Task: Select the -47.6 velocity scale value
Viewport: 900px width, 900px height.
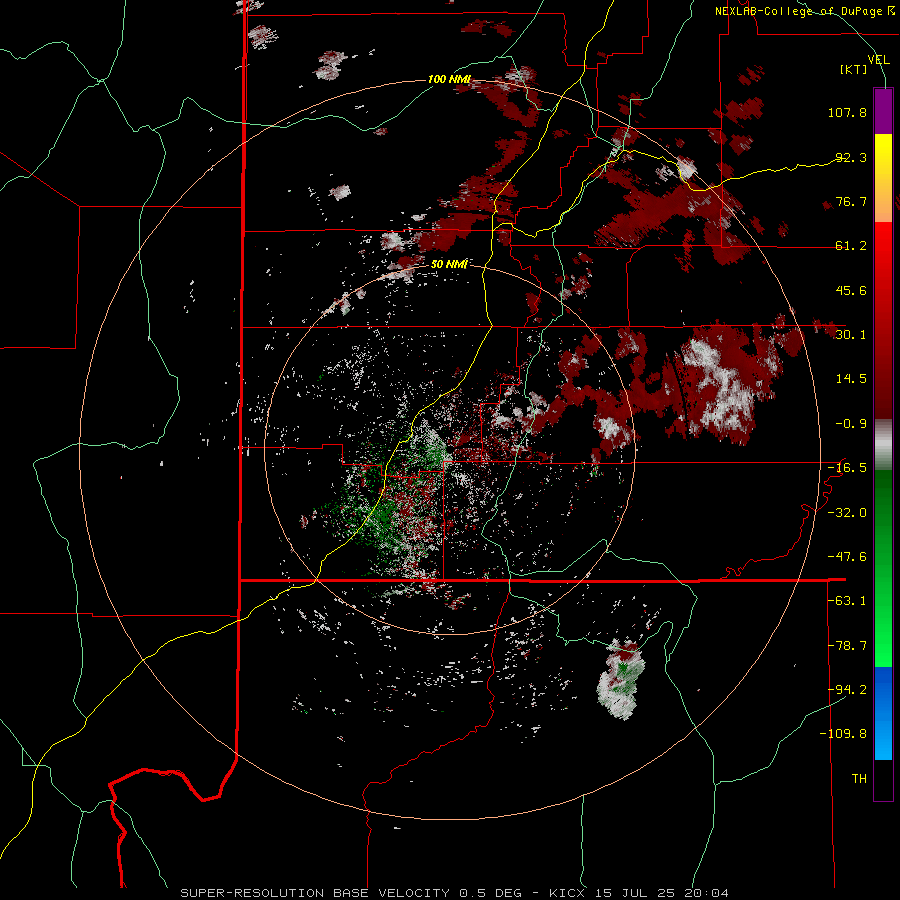Action: 847,557
